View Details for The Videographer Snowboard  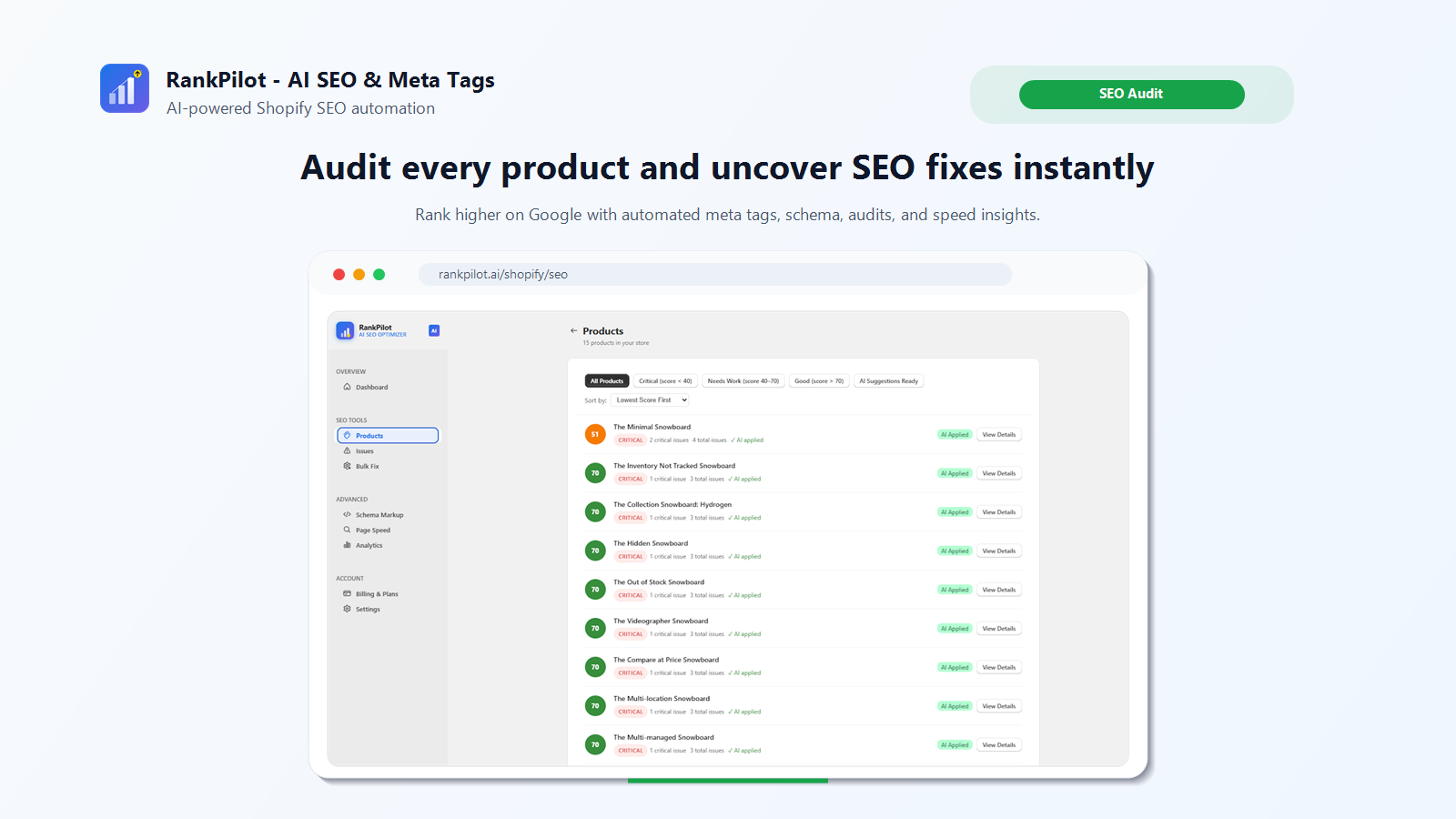tap(999, 629)
